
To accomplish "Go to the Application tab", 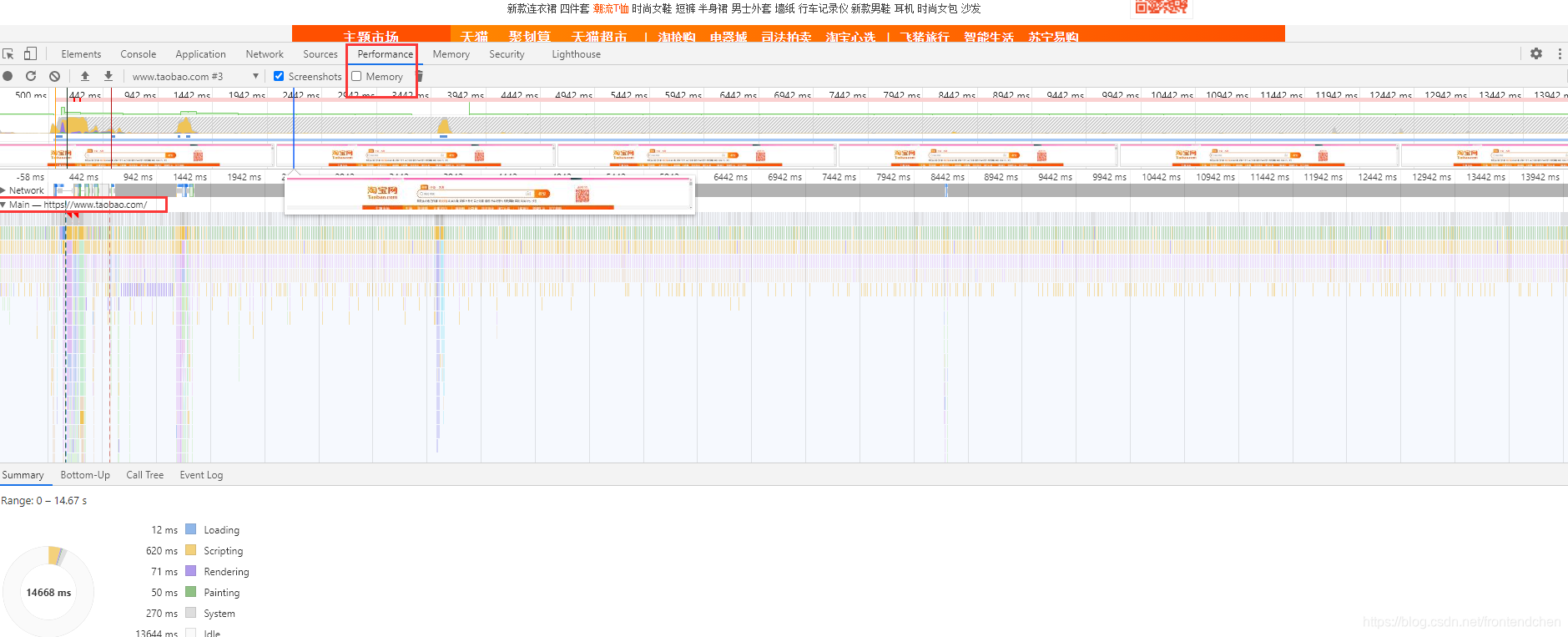I will (x=200, y=54).
